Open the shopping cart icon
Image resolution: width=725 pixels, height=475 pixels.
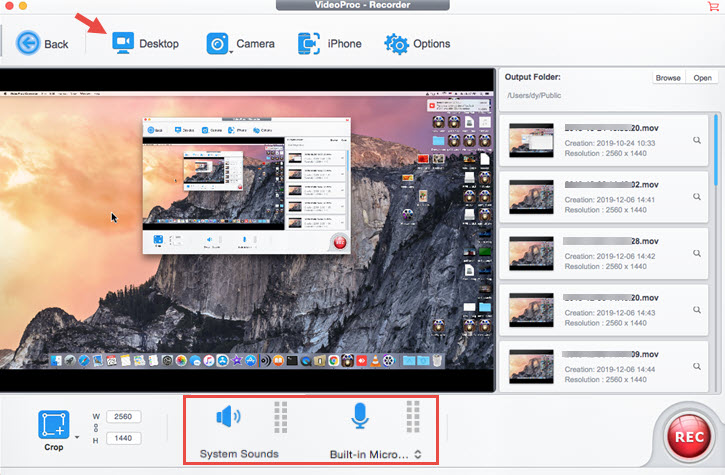713,6
